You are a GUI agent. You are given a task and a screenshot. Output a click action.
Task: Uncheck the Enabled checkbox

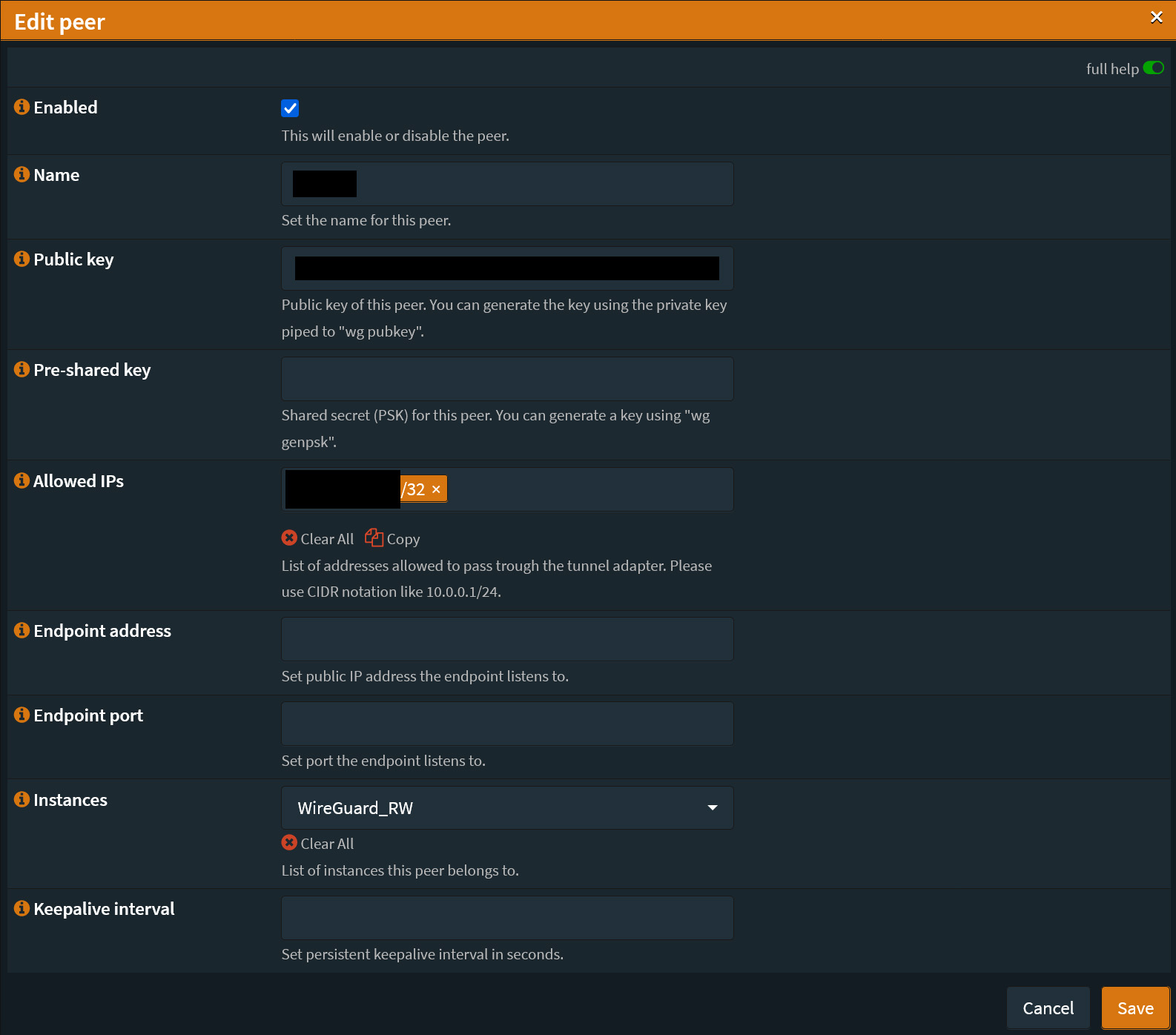point(290,108)
